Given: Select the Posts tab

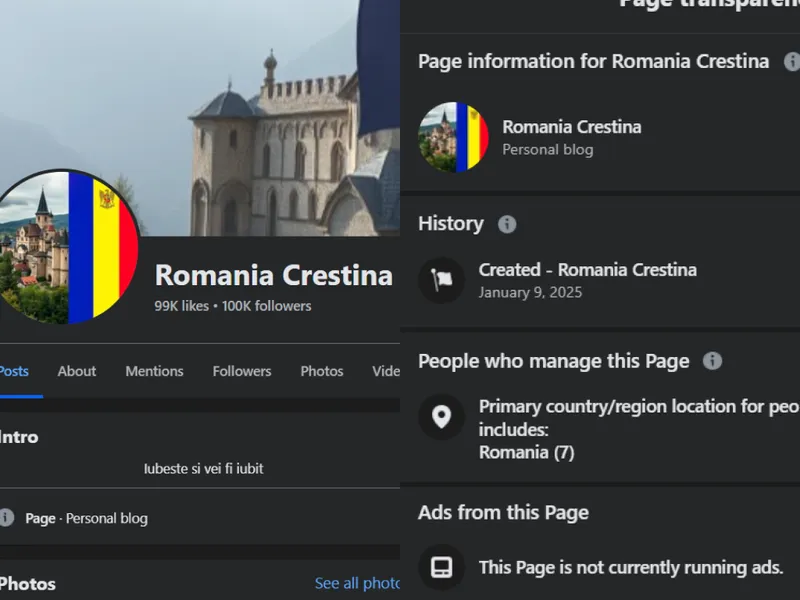Looking at the screenshot, I should tap(14, 371).
